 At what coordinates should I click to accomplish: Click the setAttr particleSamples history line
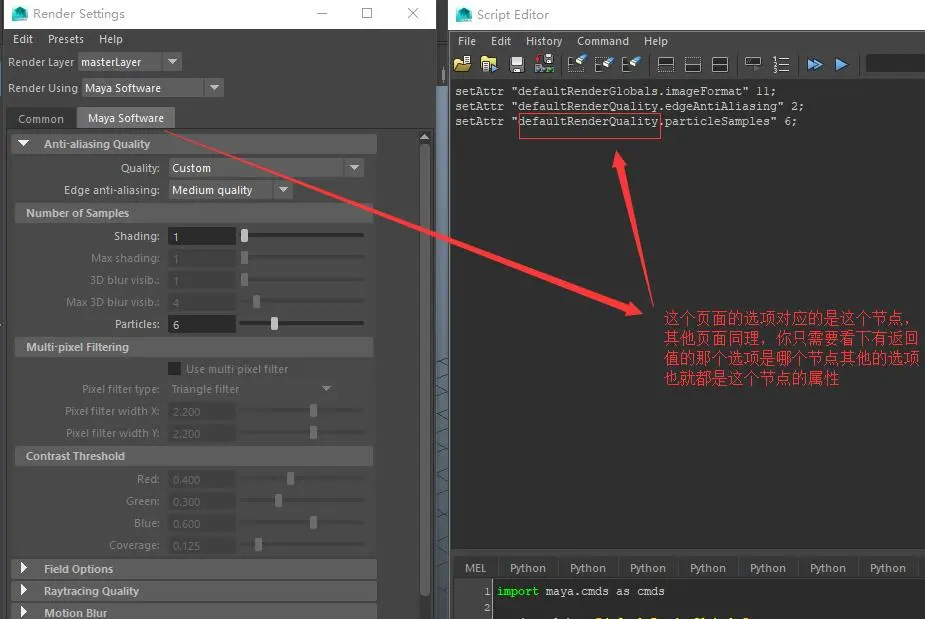(x=626, y=121)
